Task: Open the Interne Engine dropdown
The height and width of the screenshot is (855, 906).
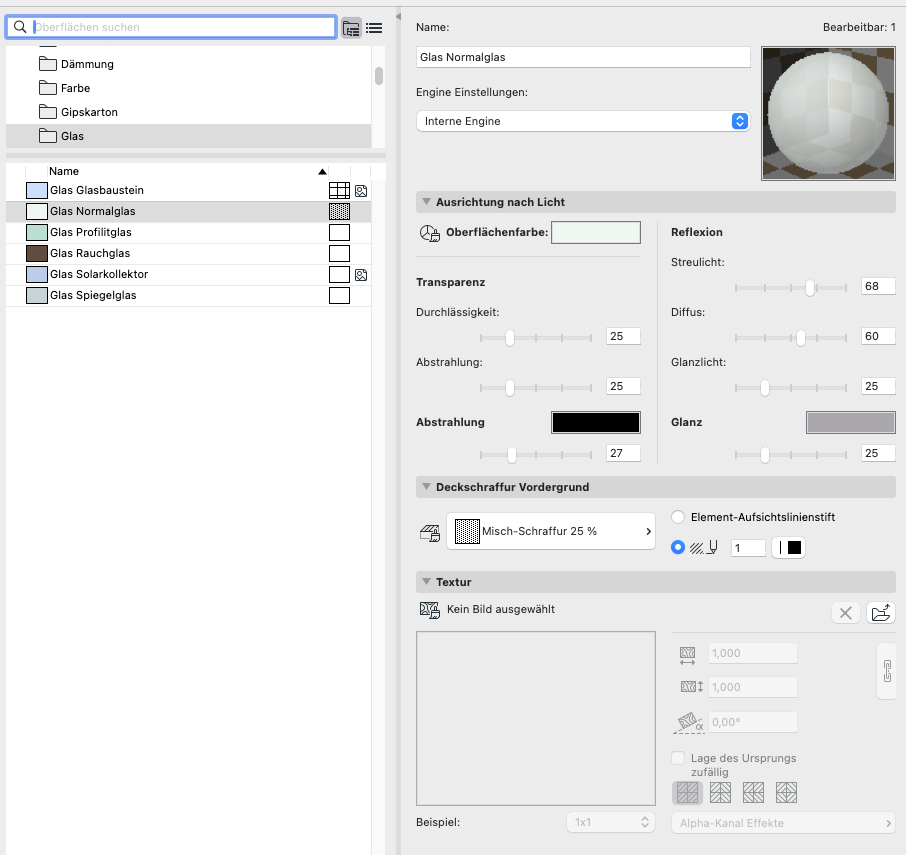Action: pyautogui.click(x=582, y=121)
